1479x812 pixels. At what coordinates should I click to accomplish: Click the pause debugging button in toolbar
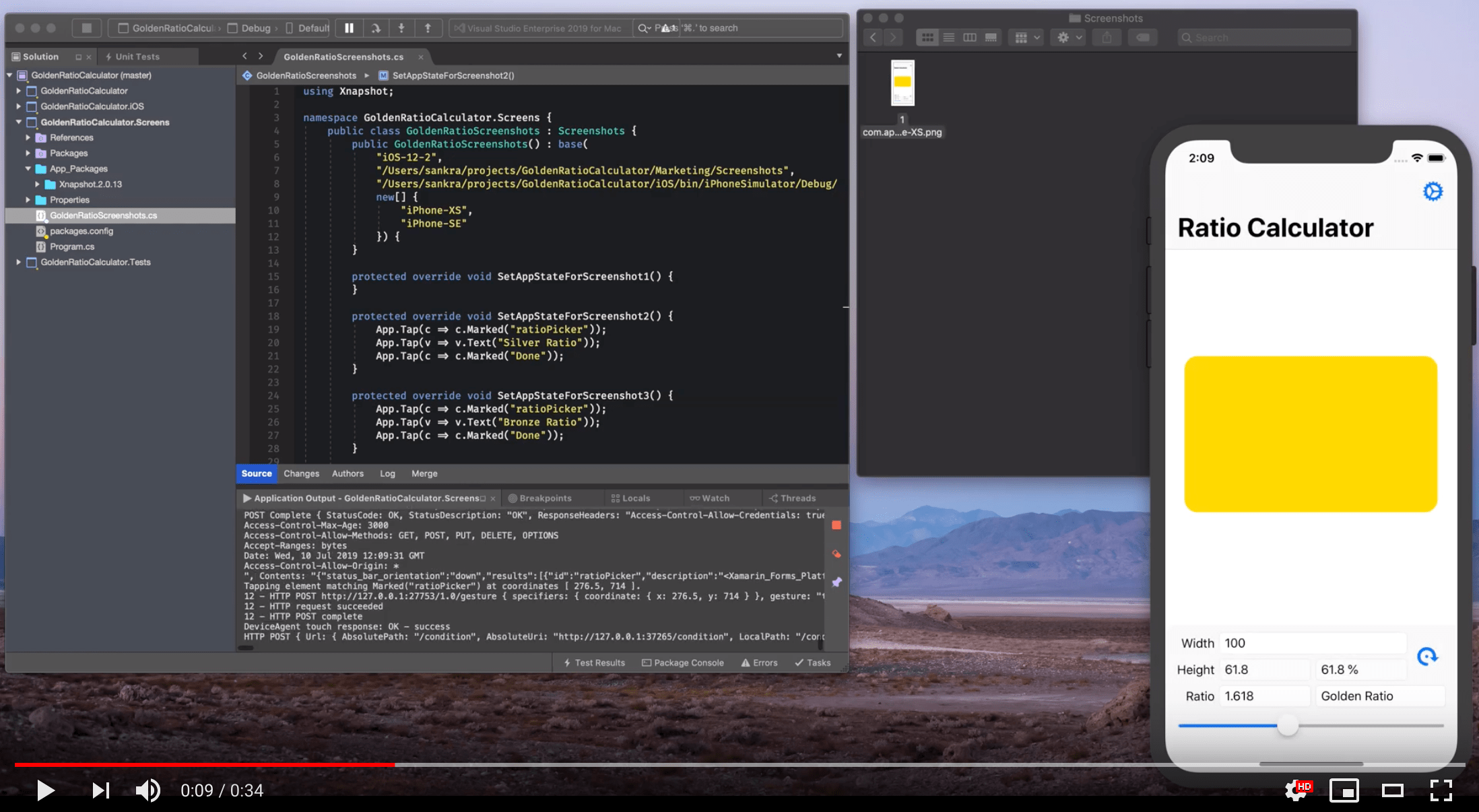tap(349, 28)
